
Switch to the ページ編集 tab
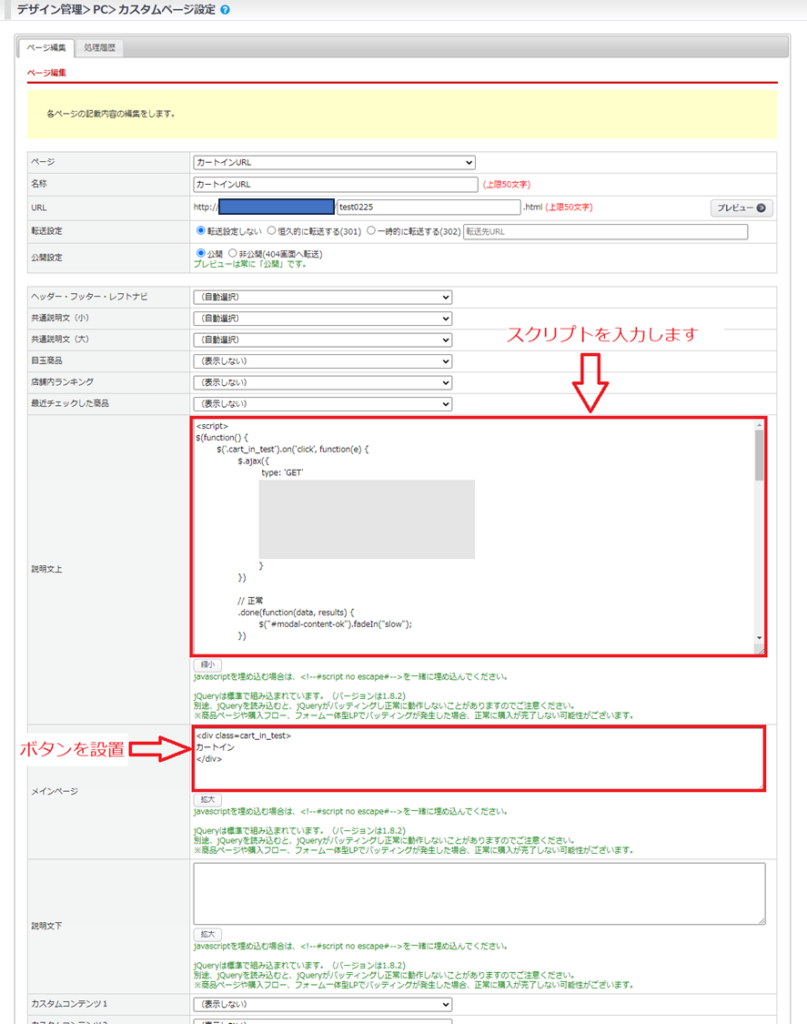pyautogui.click(x=46, y=48)
